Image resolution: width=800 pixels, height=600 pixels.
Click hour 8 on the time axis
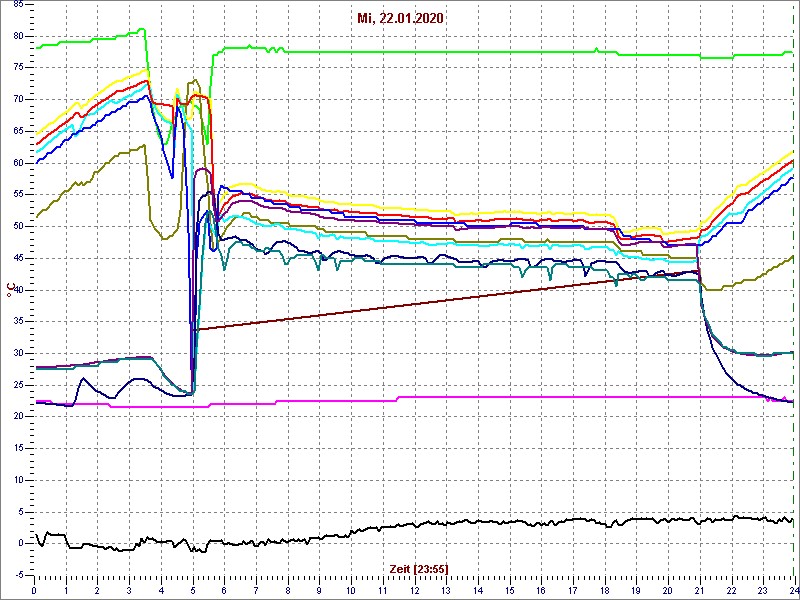point(288,589)
